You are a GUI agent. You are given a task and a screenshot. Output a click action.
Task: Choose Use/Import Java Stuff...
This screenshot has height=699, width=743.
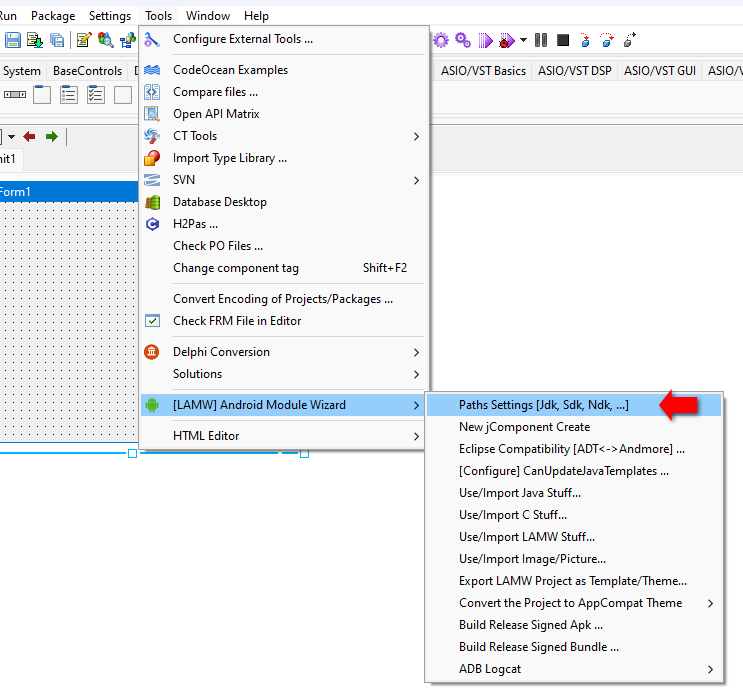pos(574,493)
